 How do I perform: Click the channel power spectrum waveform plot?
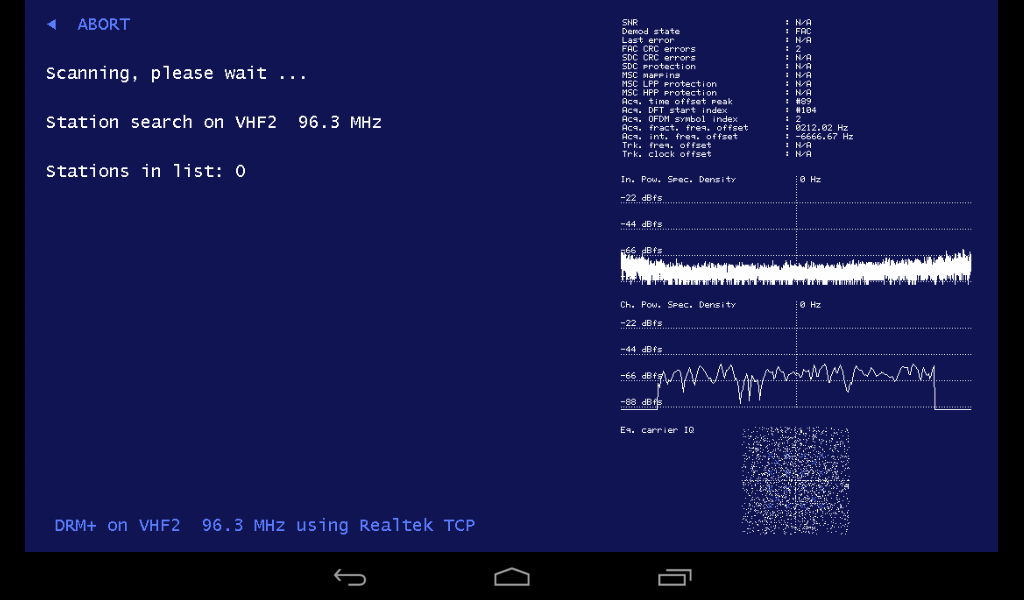click(796, 385)
